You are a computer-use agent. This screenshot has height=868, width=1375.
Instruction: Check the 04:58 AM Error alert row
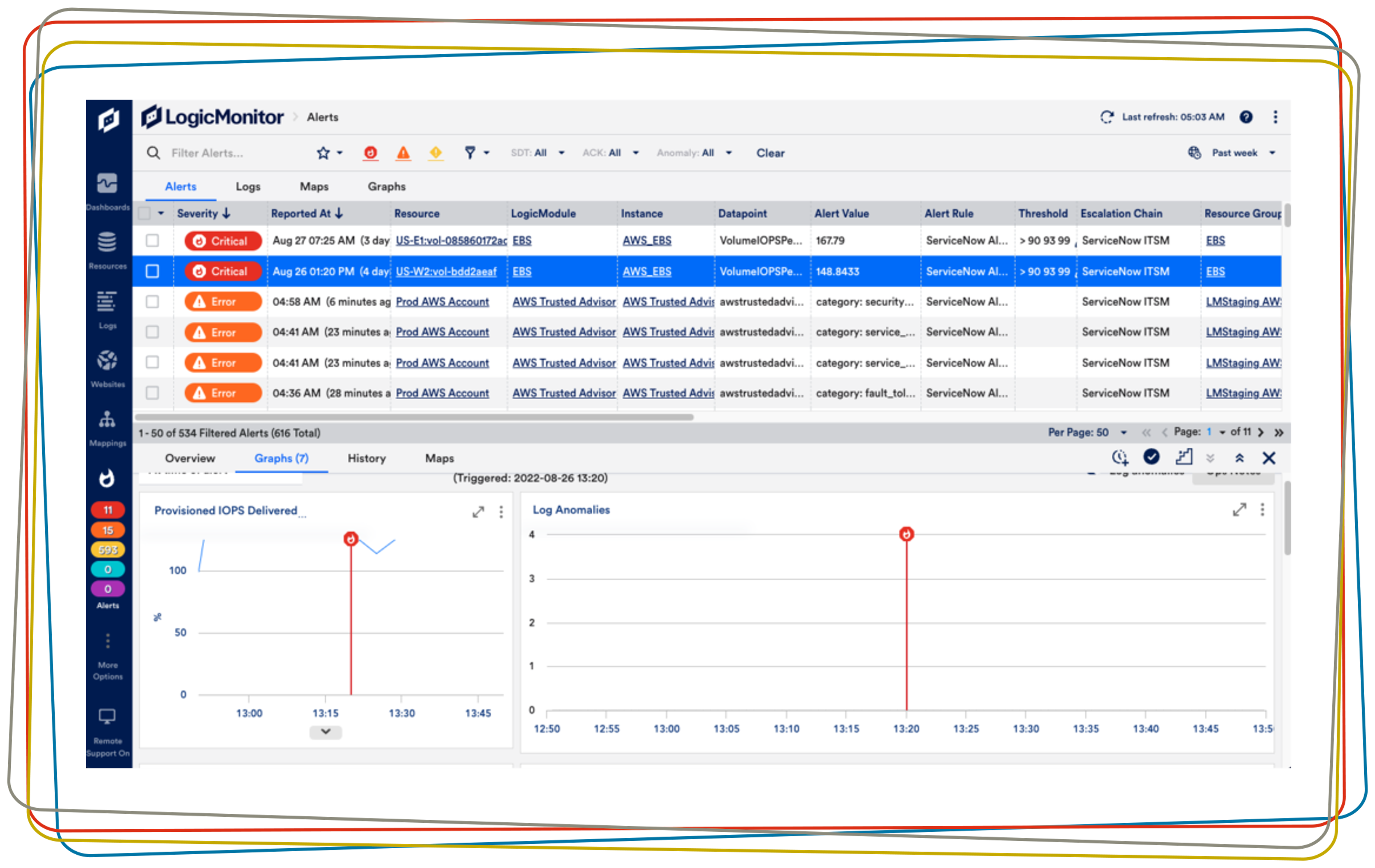pos(152,302)
